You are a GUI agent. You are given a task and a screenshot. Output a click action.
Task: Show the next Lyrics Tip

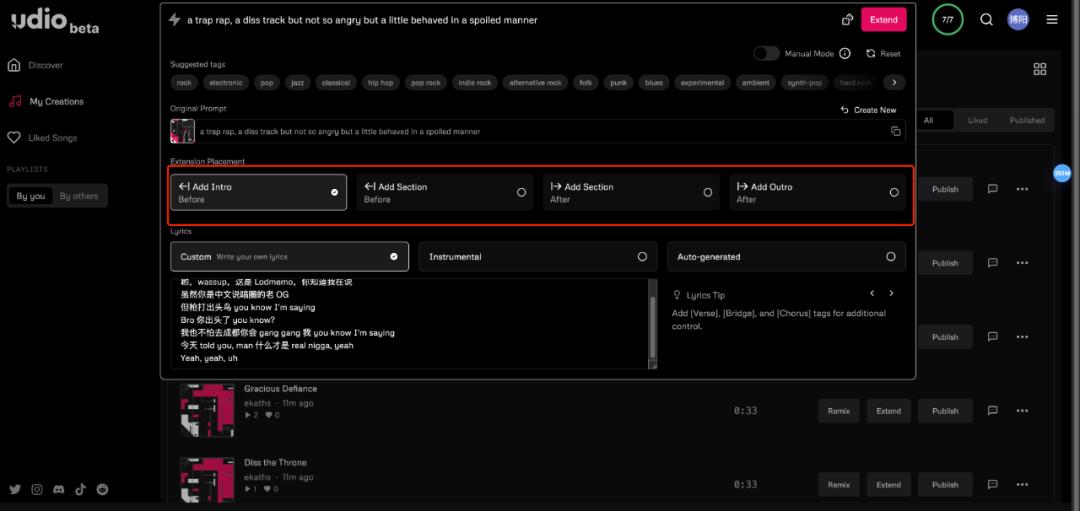(x=891, y=293)
